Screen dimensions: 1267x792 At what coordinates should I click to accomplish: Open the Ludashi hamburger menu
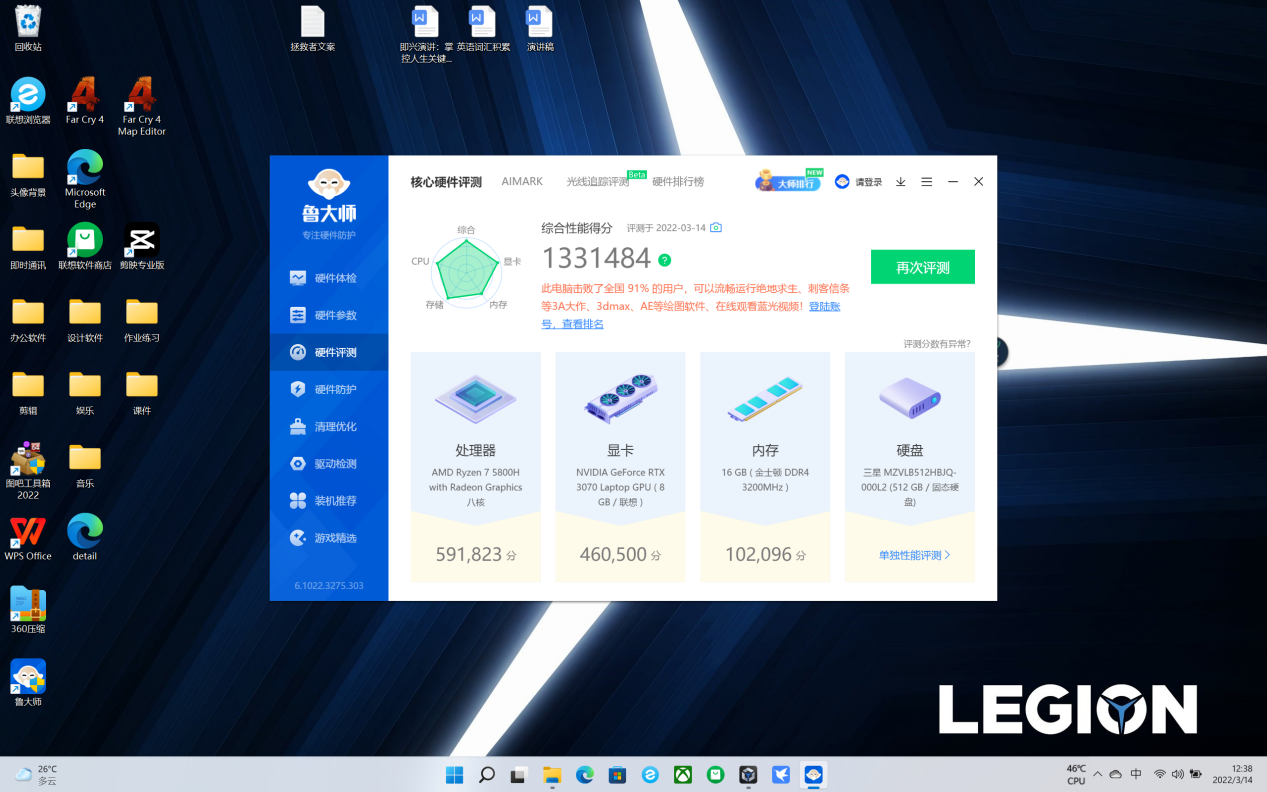927,182
